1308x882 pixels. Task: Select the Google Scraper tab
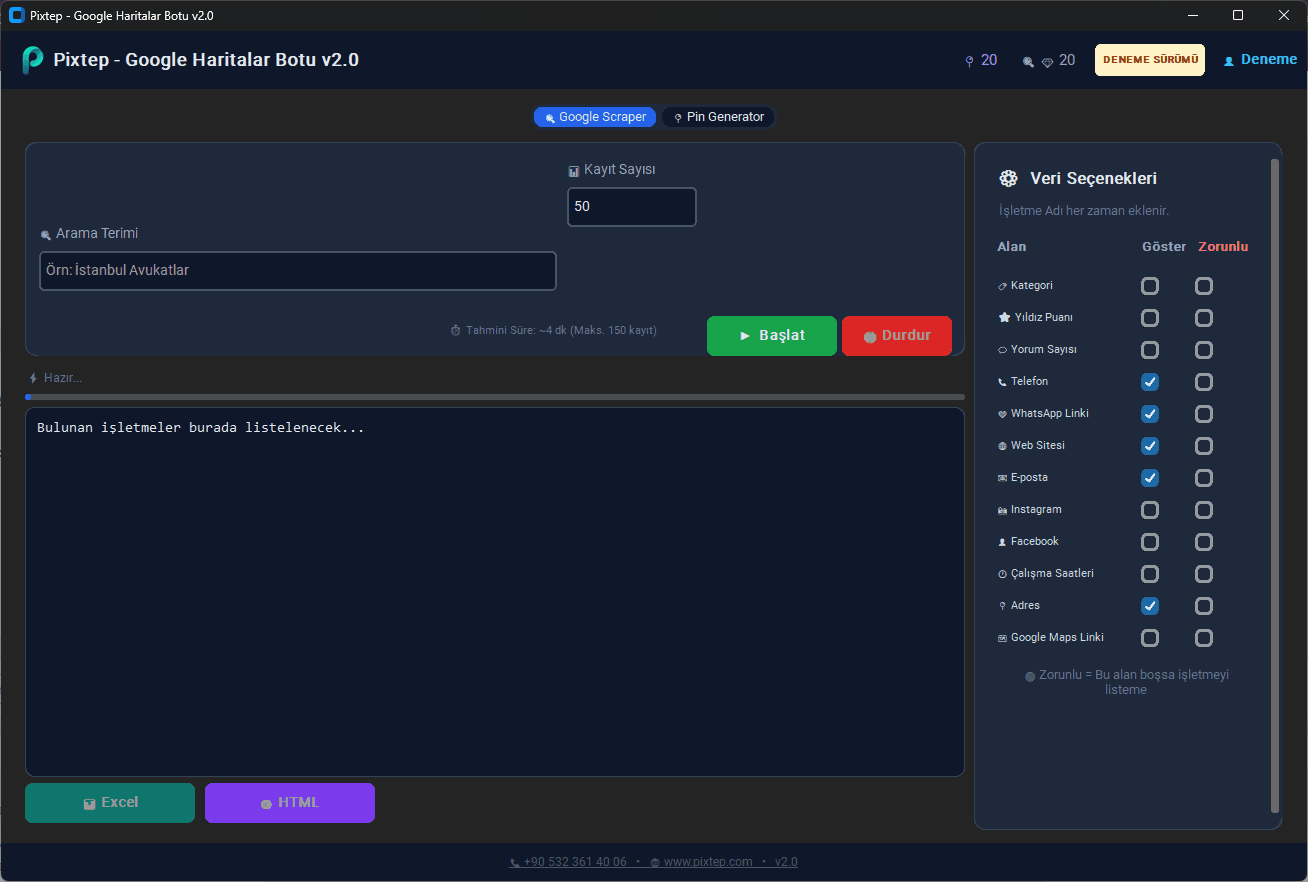coord(596,117)
